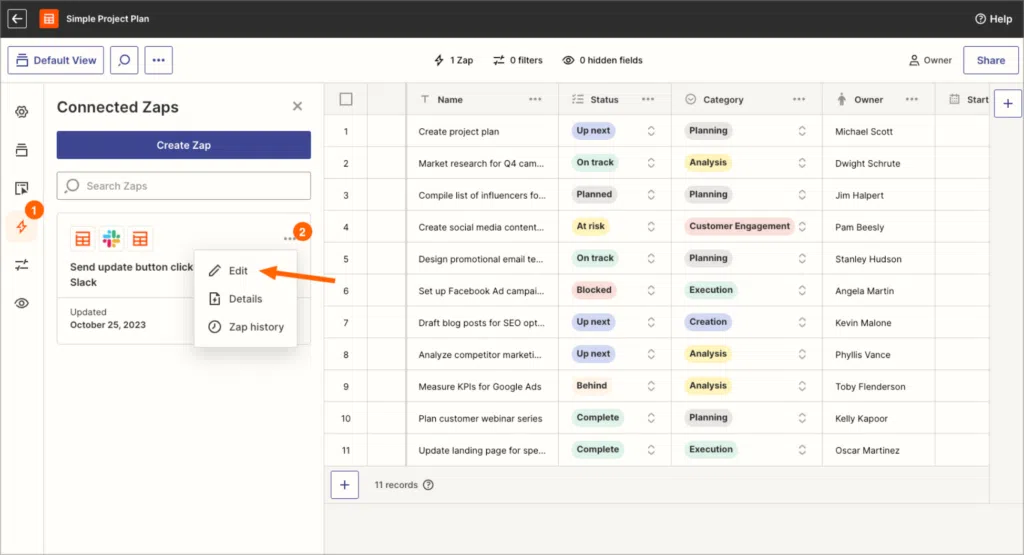Click the Send update button click Zap title

(132, 275)
